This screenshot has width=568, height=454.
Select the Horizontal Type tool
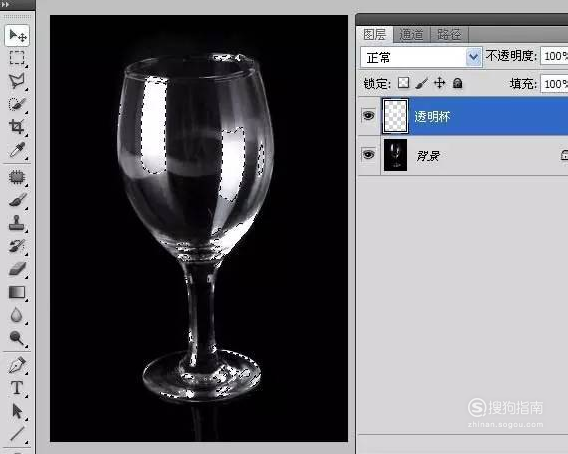(x=17, y=388)
